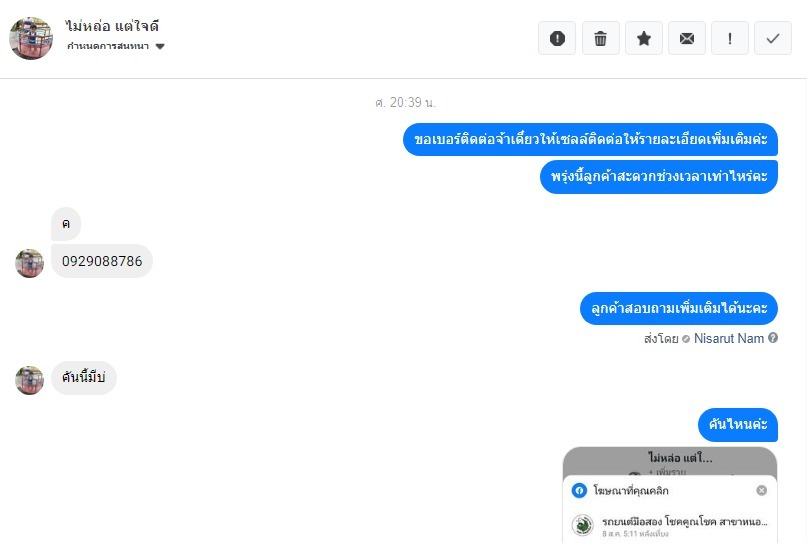Screen dimensions: 807x548
Task: Click the Facebook icon next to โฆษณาที่คุณคลิก
Action: 580,490
